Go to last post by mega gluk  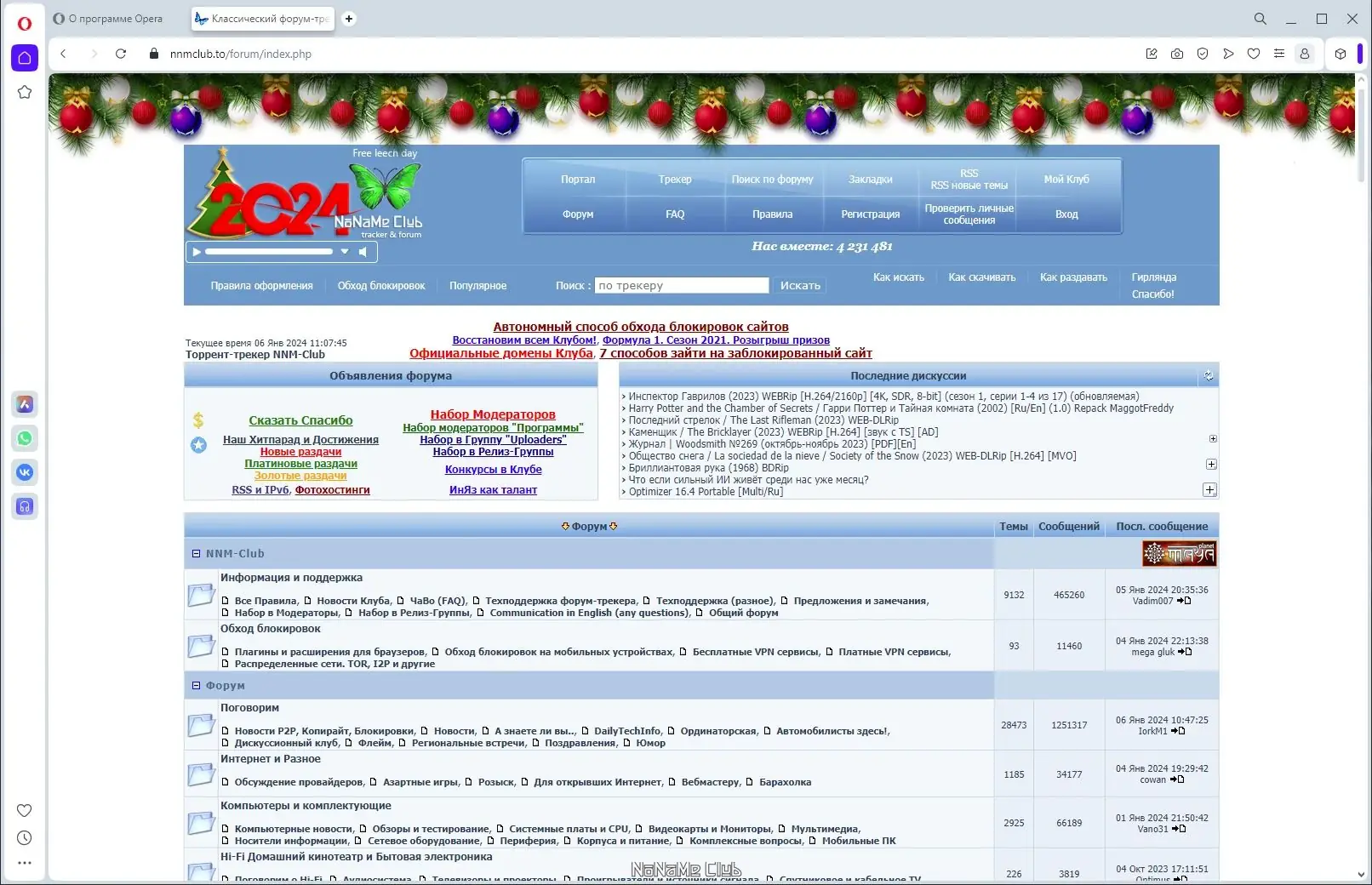click(x=1185, y=652)
